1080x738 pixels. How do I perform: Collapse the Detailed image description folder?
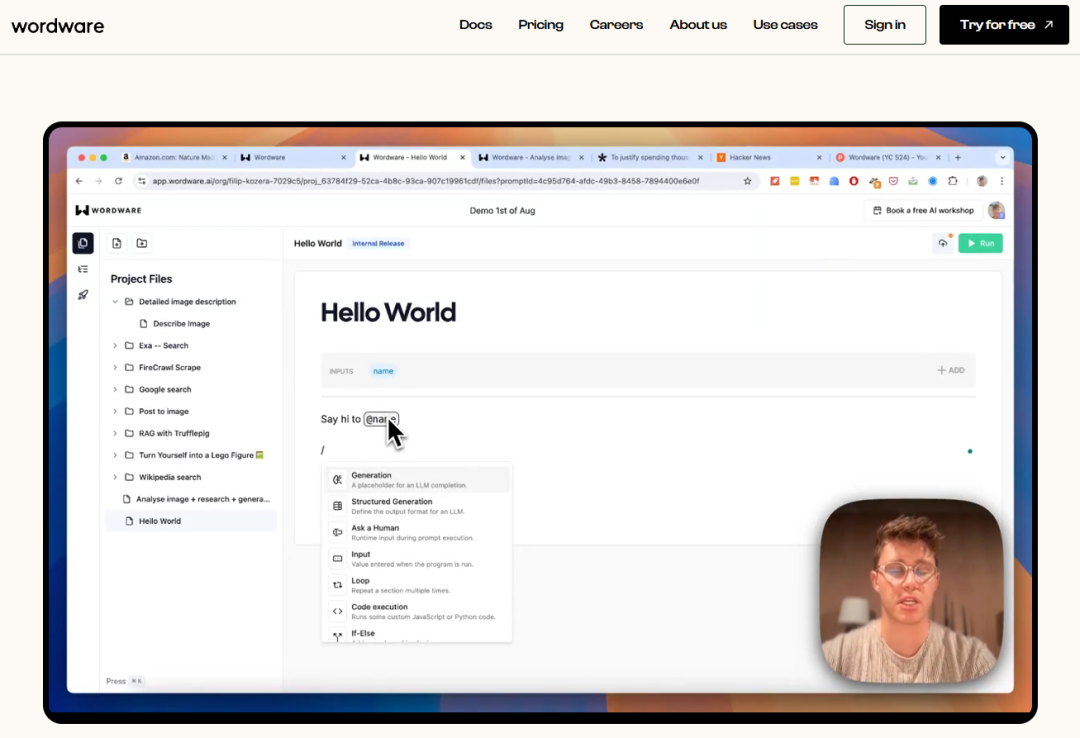[x=115, y=302]
